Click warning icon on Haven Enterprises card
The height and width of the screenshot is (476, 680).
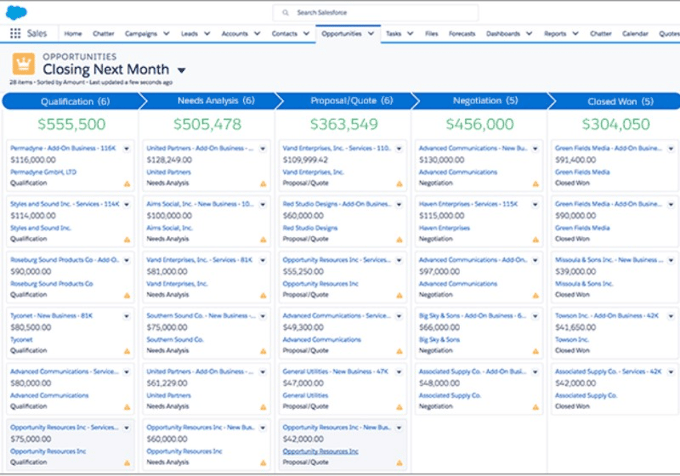tap(536, 240)
